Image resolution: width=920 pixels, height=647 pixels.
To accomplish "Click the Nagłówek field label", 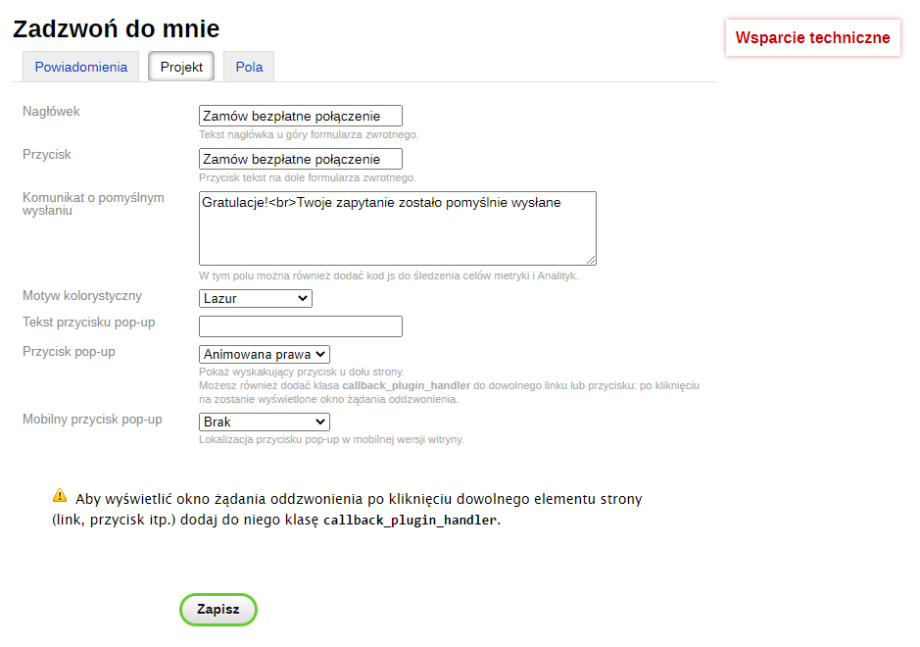I will (51, 111).
